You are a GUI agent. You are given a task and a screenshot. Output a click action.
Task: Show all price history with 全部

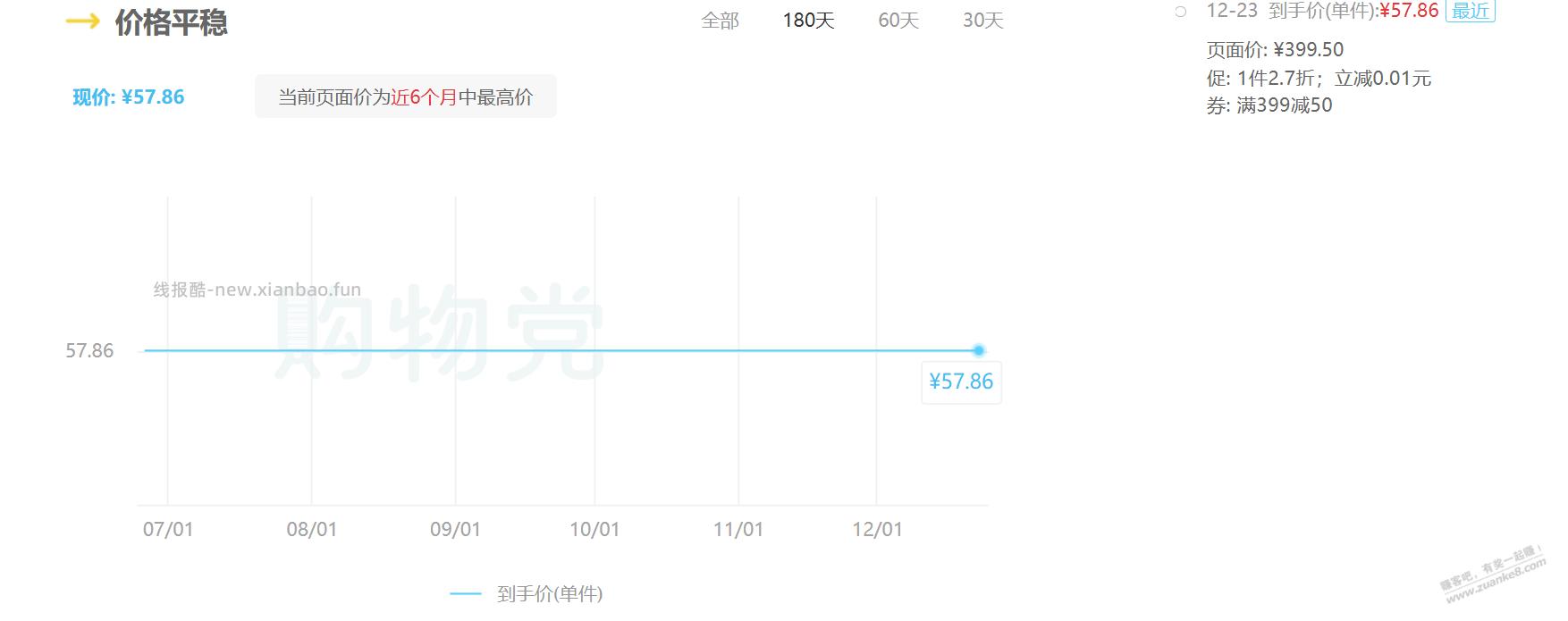(720, 21)
